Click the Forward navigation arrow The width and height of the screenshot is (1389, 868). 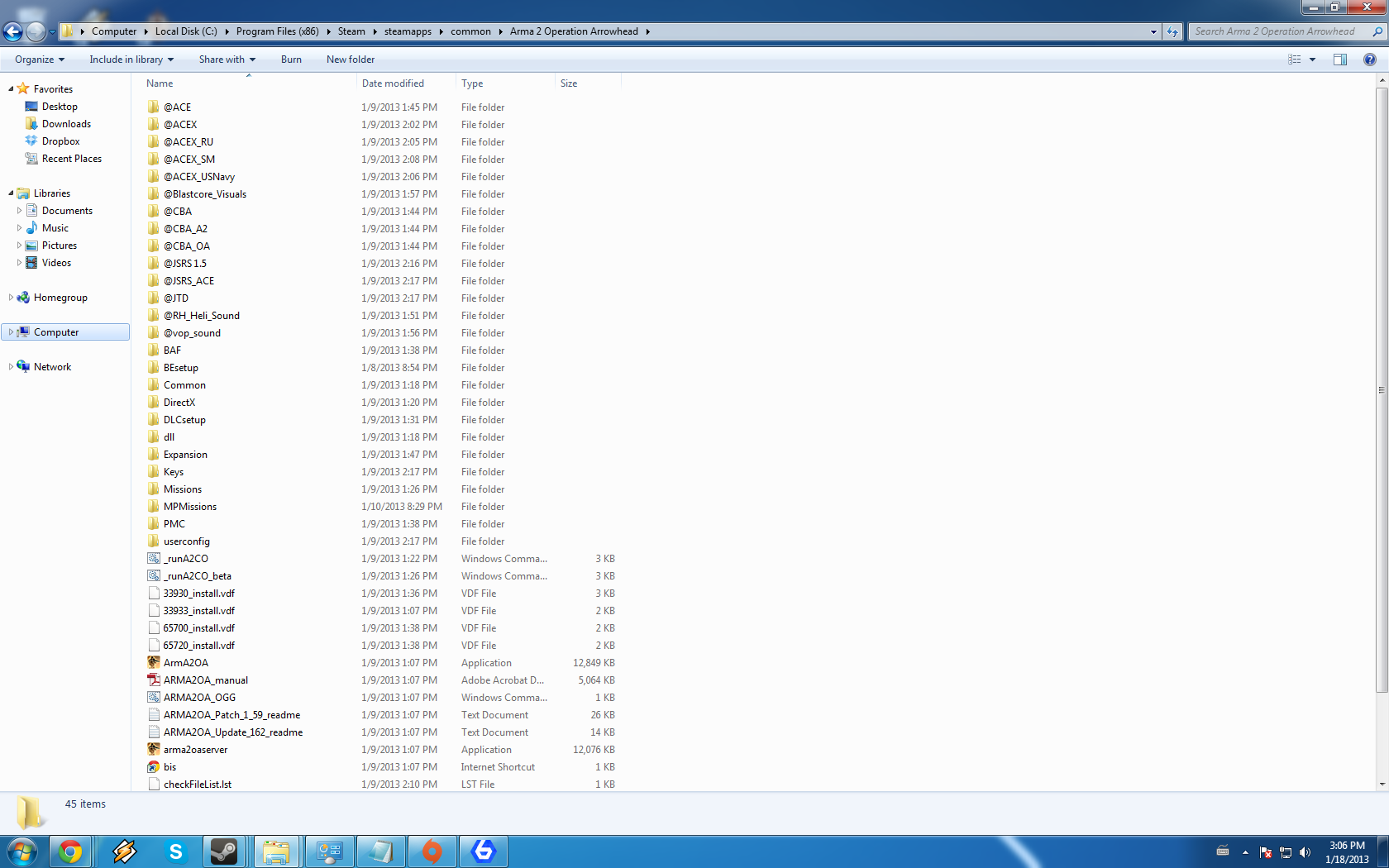click(36, 31)
